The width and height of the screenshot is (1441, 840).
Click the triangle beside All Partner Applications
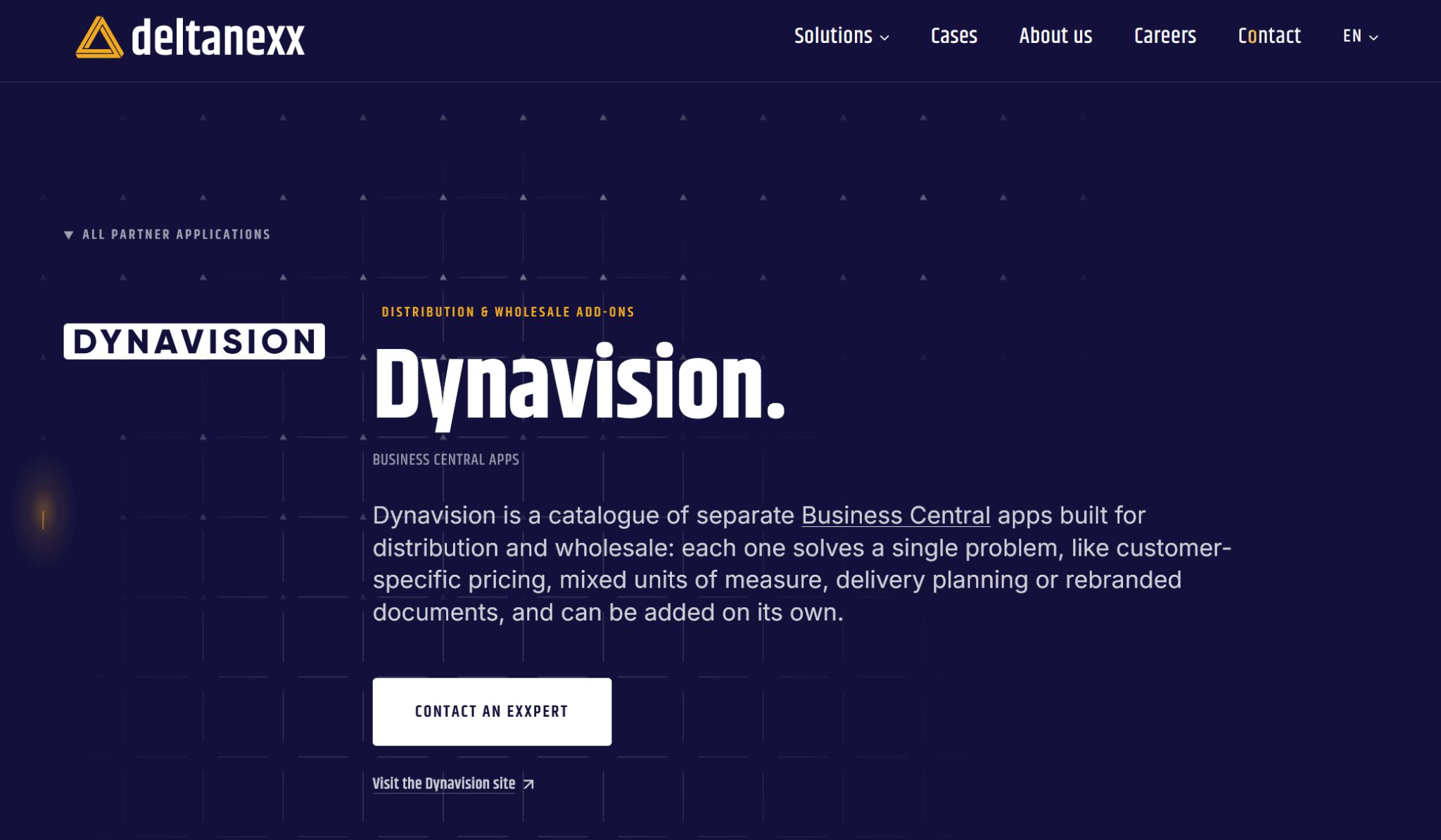click(x=68, y=235)
